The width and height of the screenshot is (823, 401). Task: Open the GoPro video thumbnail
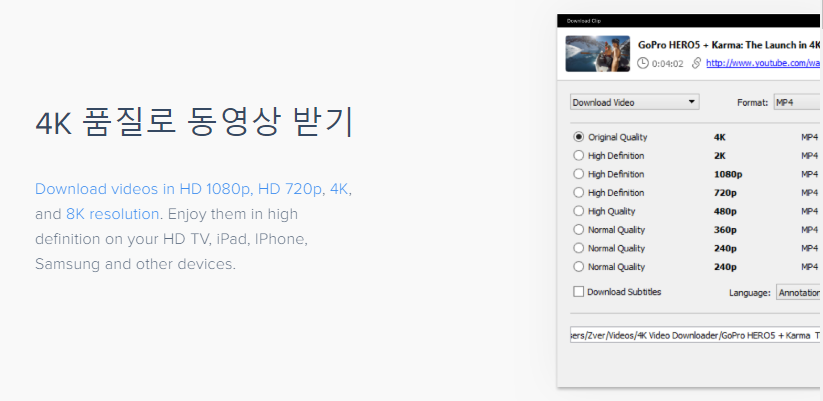(597, 54)
